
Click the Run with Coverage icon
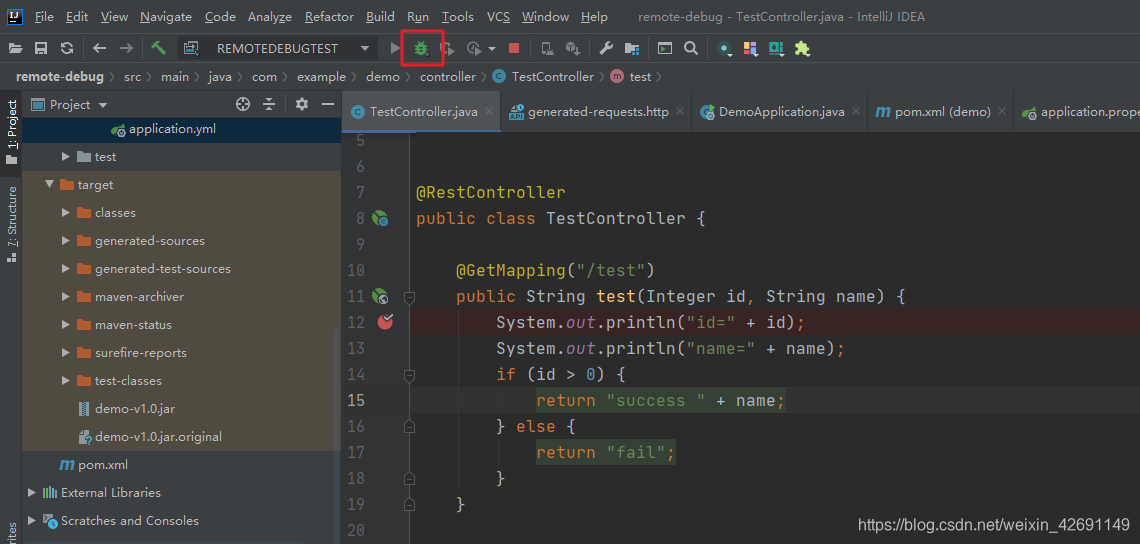coord(448,49)
